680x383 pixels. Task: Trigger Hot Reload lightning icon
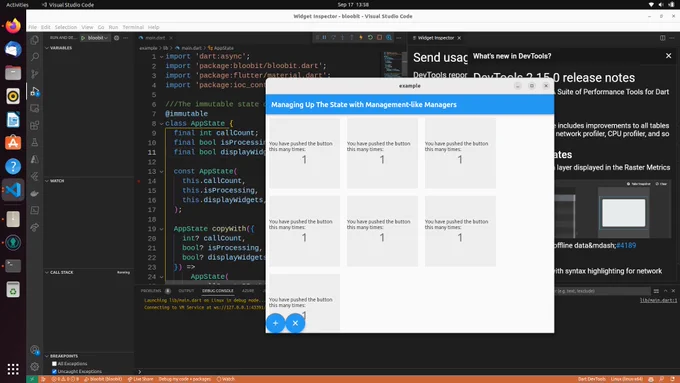click(x=361, y=38)
